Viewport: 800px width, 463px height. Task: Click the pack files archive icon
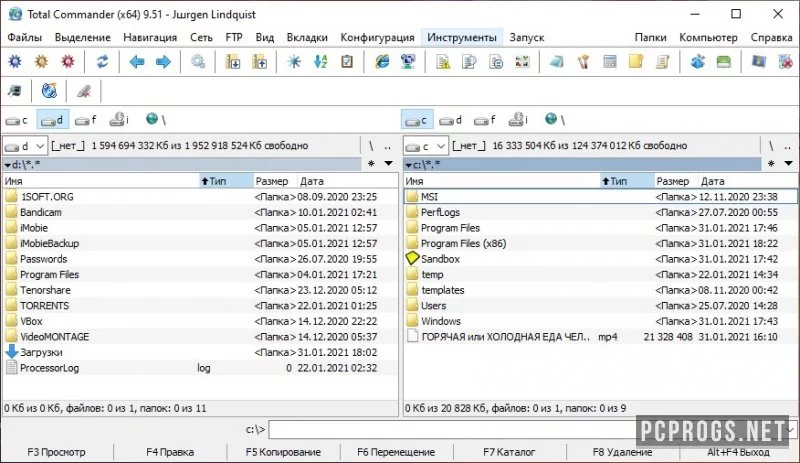click(233, 62)
